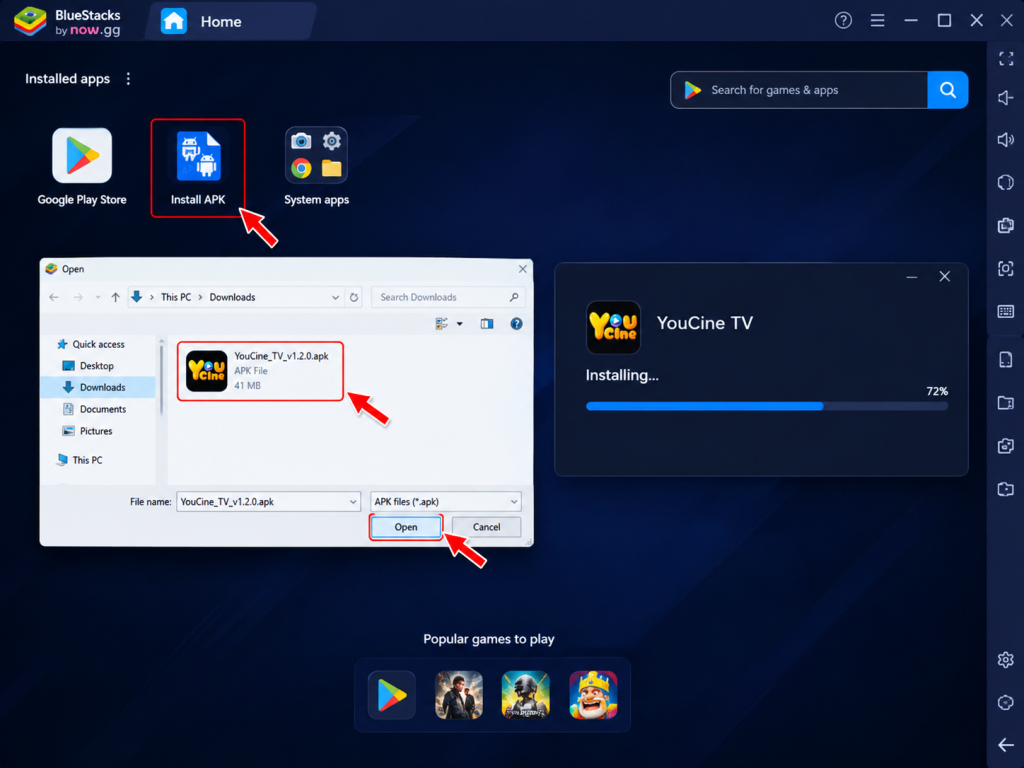Click the back arrow in the sidebar
Image resolution: width=1024 pixels, height=768 pixels.
pos(1006,744)
